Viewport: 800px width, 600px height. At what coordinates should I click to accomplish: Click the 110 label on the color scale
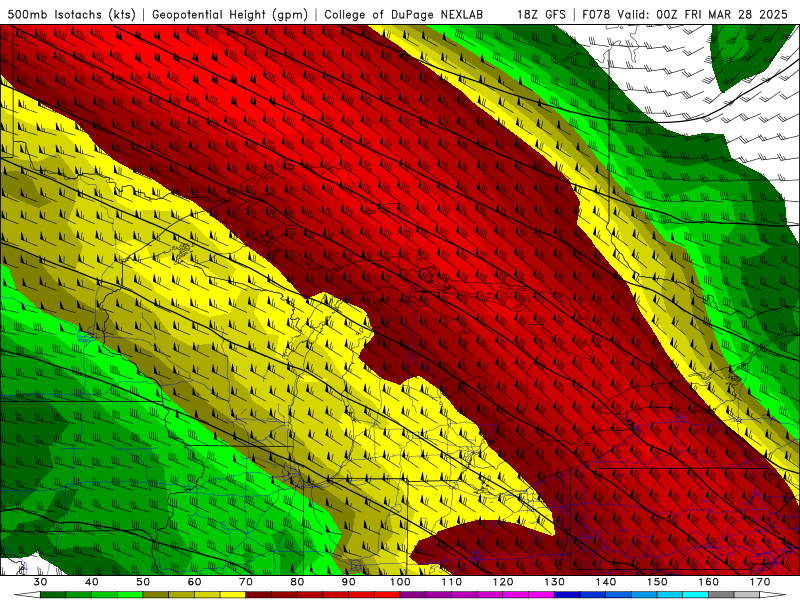tap(452, 582)
